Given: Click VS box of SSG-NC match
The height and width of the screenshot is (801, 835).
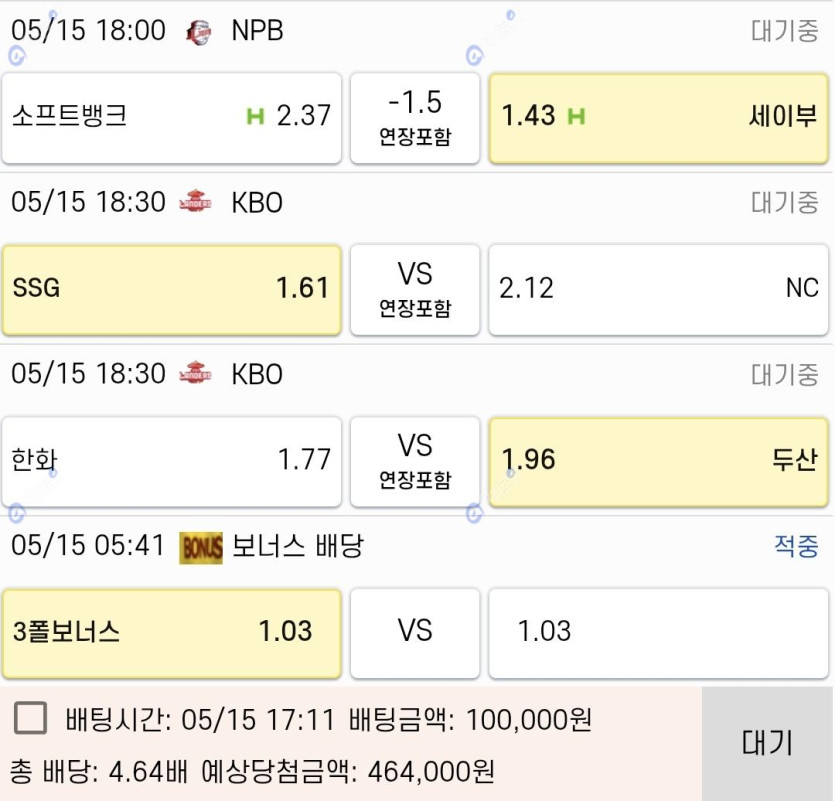Looking at the screenshot, I should point(415,290).
